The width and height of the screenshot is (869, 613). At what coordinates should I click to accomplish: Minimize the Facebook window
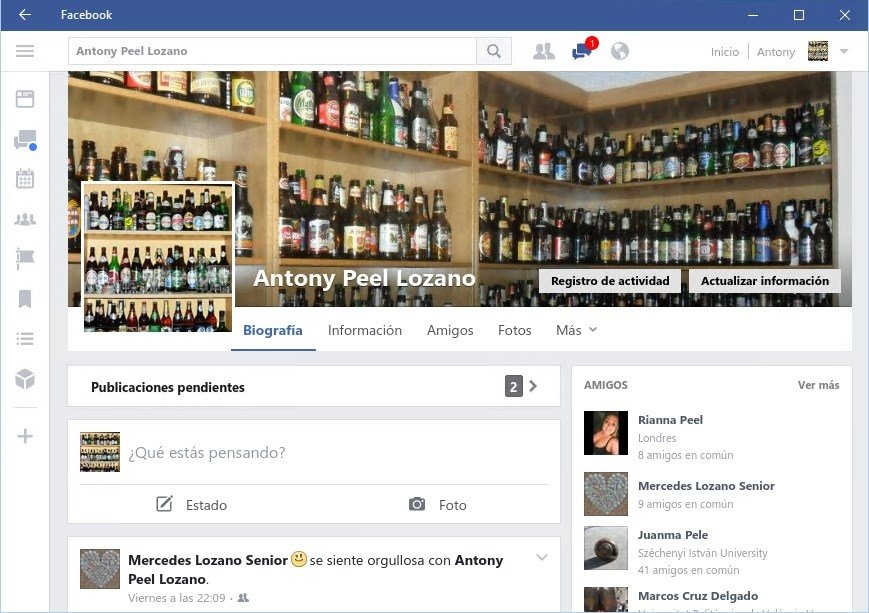click(x=753, y=15)
